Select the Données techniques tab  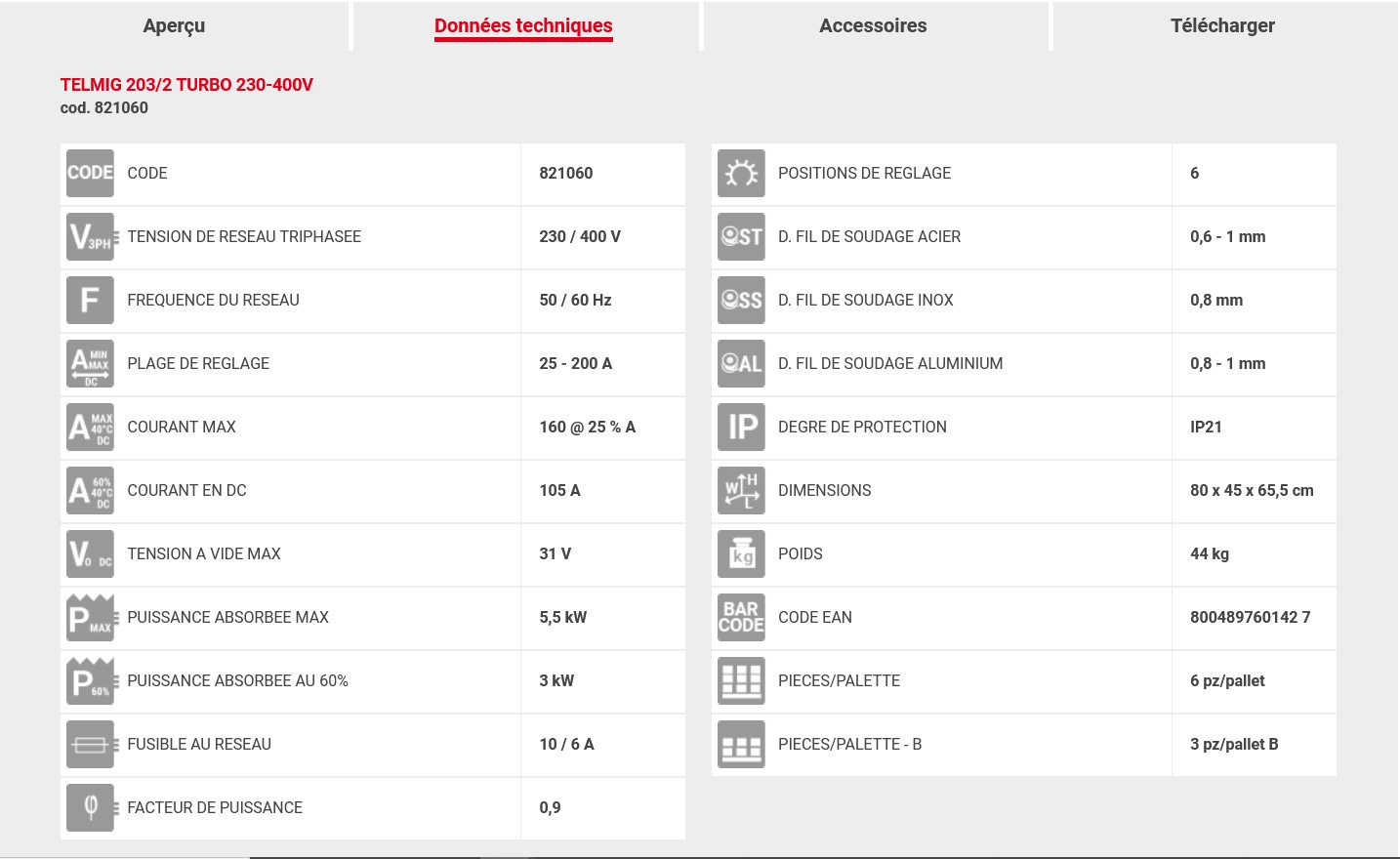(x=523, y=26)
